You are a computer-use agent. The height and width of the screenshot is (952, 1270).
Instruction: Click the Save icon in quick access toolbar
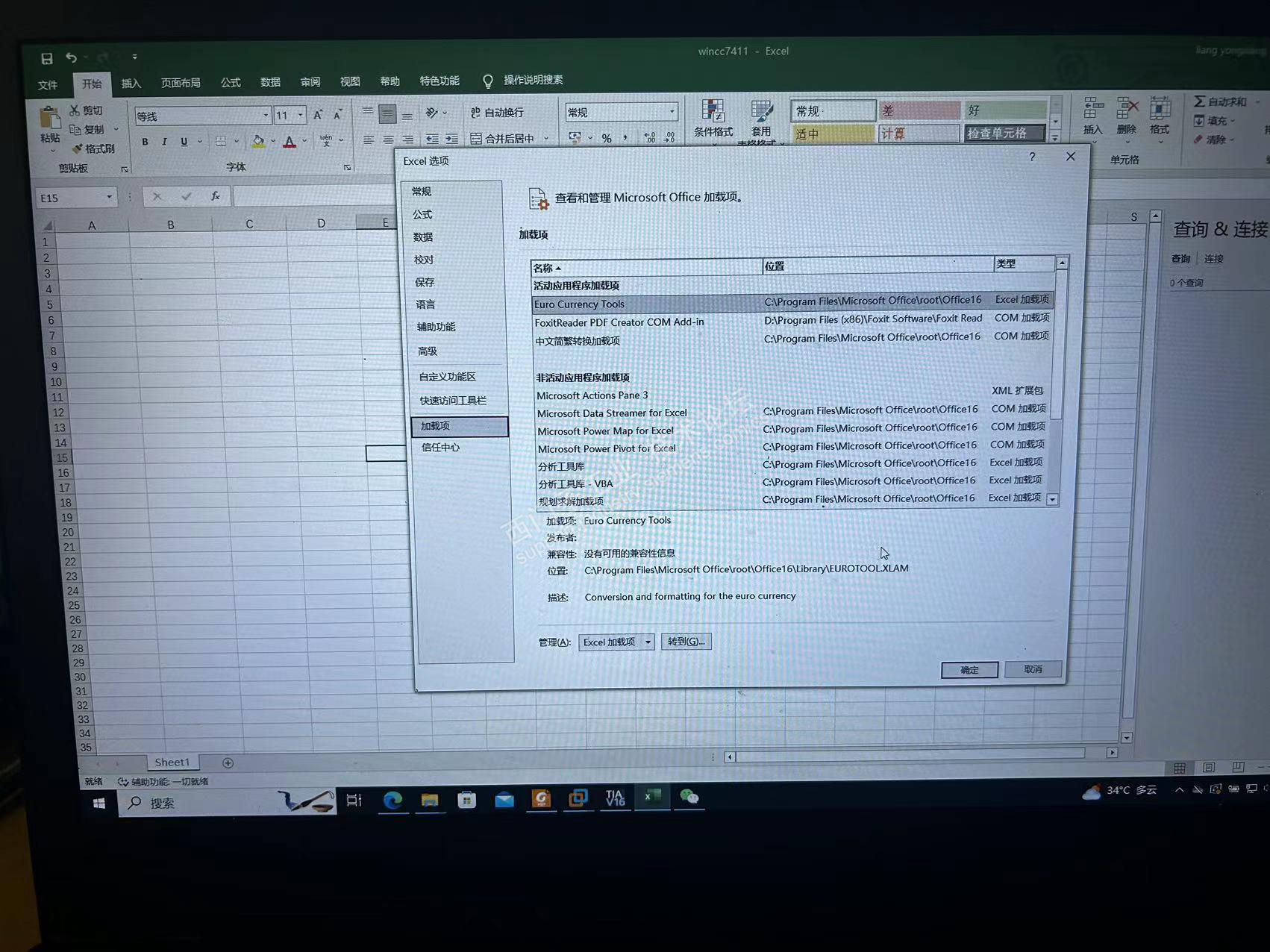click(x=46, y=58)
